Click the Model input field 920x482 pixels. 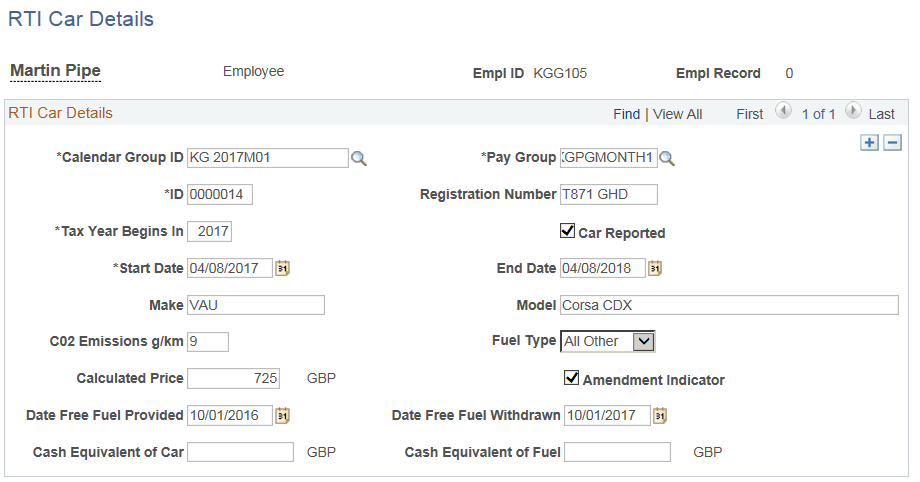(728, 305)
